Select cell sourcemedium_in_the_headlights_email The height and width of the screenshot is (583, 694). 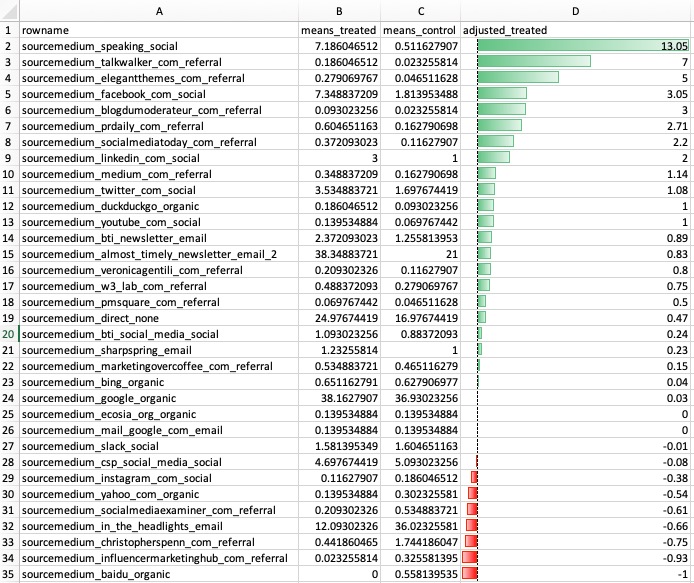click(x=159, y=526)
